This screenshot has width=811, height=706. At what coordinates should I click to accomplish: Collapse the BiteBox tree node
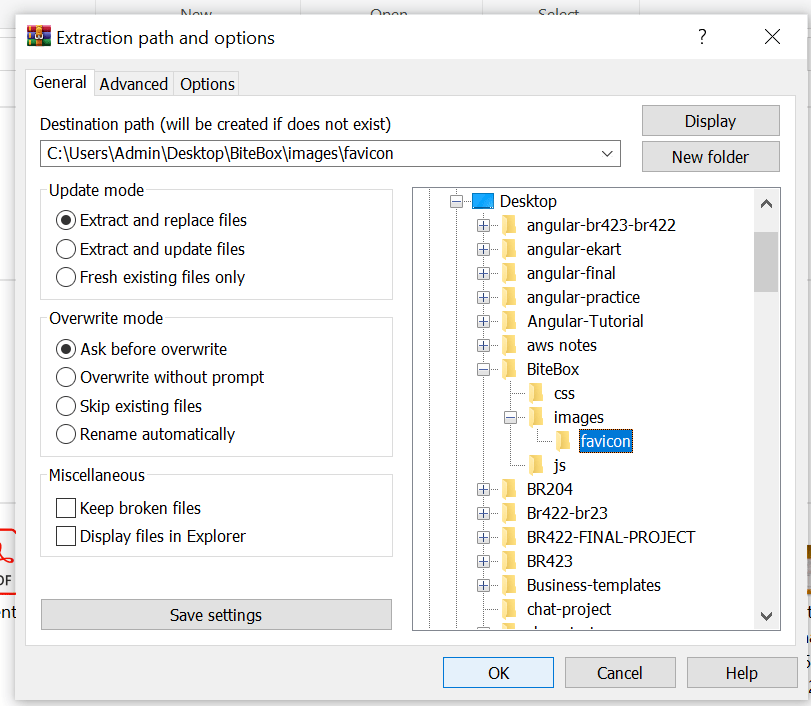point(484,369)
